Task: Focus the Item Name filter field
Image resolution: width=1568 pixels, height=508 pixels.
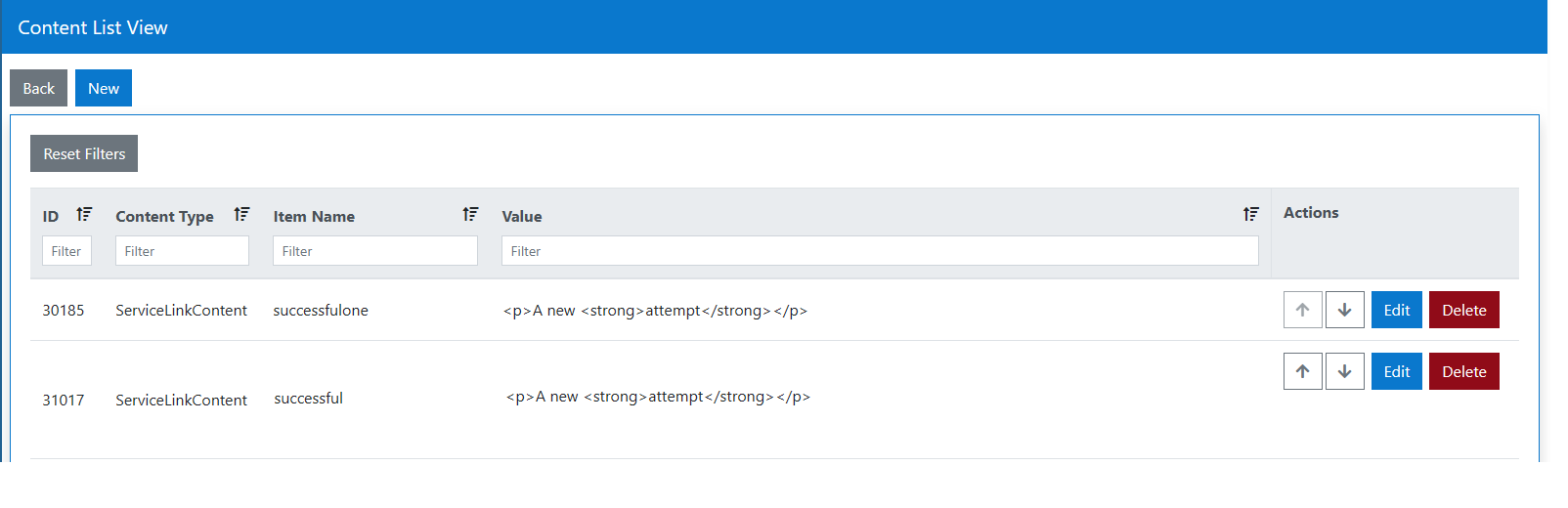Action: click(375, 251)
